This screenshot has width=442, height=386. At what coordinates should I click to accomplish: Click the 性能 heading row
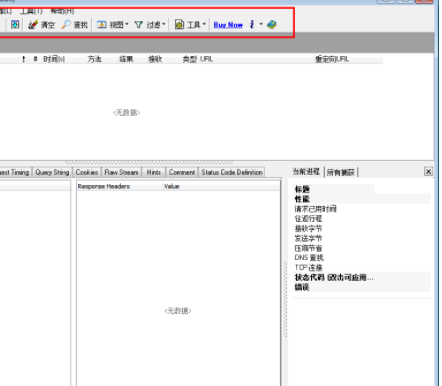pos(362,199)
